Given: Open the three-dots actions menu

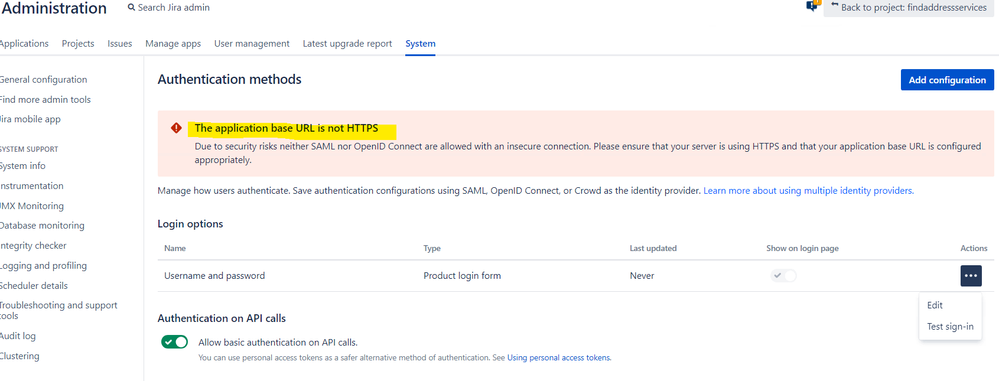Looking at the screenshot, I should point(971,276).
